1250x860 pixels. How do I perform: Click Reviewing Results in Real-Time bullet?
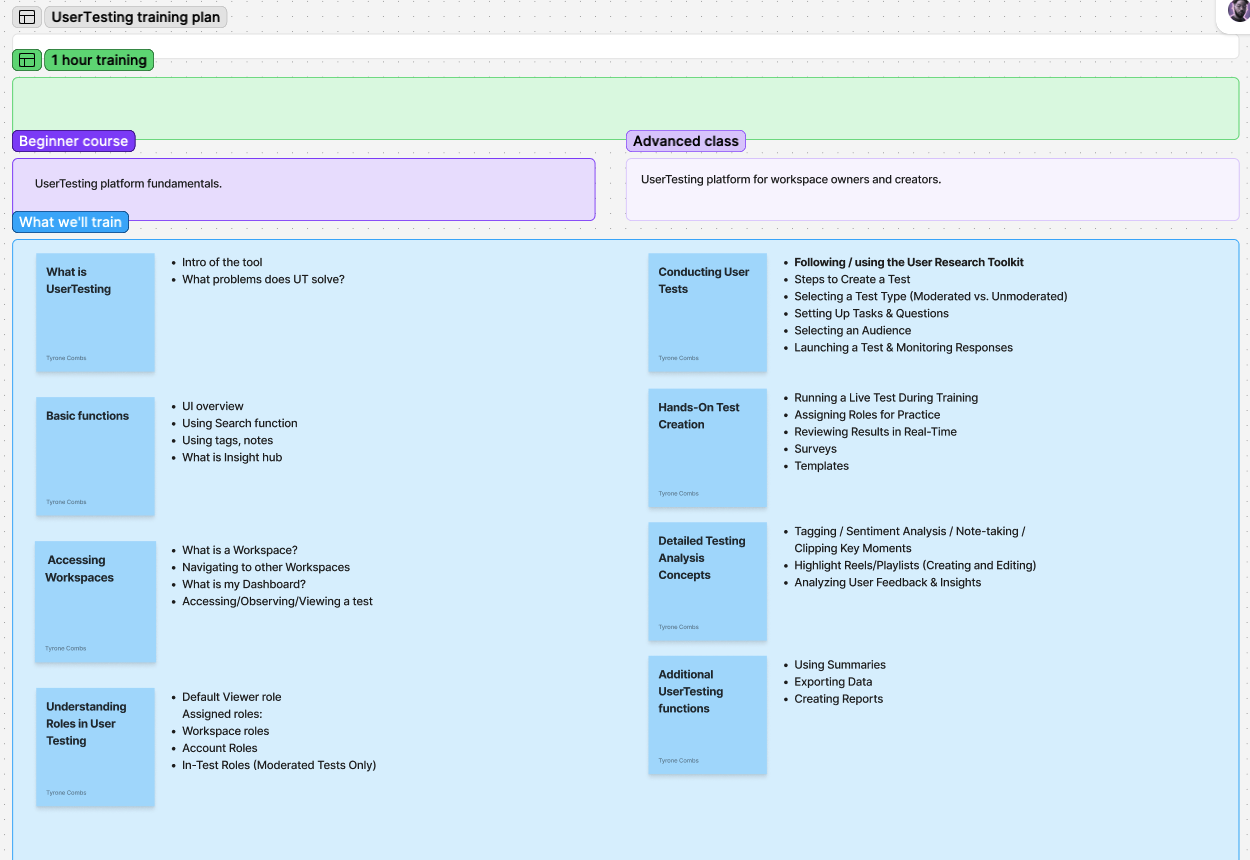click(875, 431)
